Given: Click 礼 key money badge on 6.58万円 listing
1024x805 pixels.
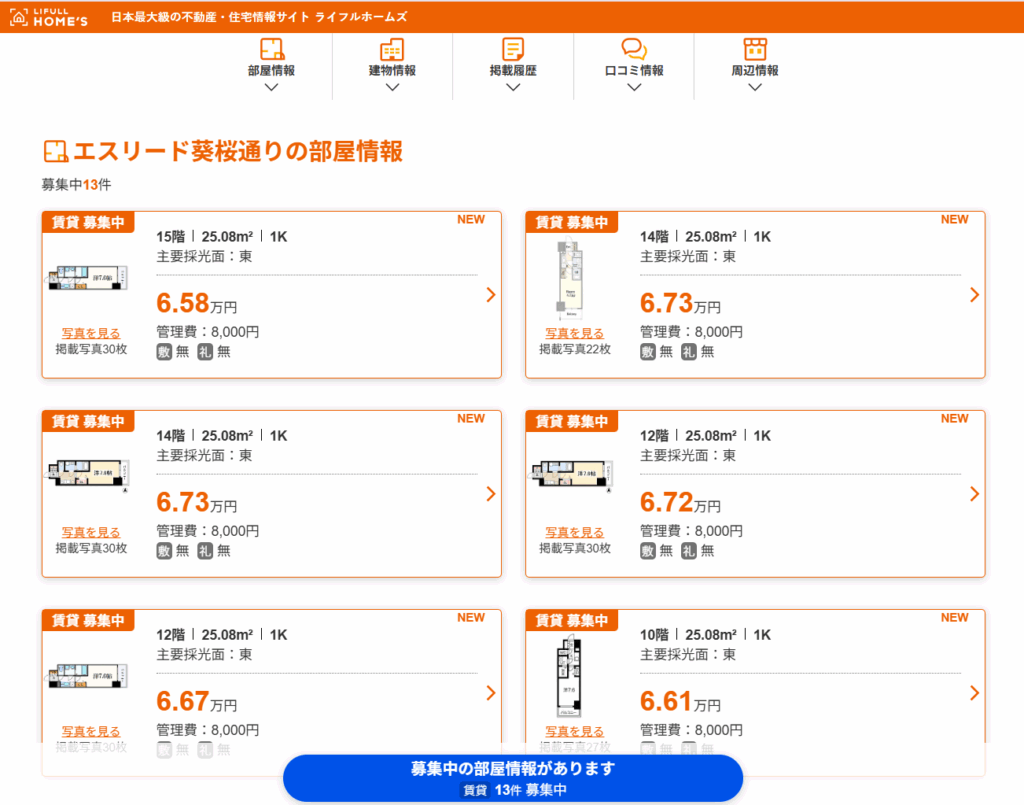Looking at the screenshot, I should [x=205, y=353].
